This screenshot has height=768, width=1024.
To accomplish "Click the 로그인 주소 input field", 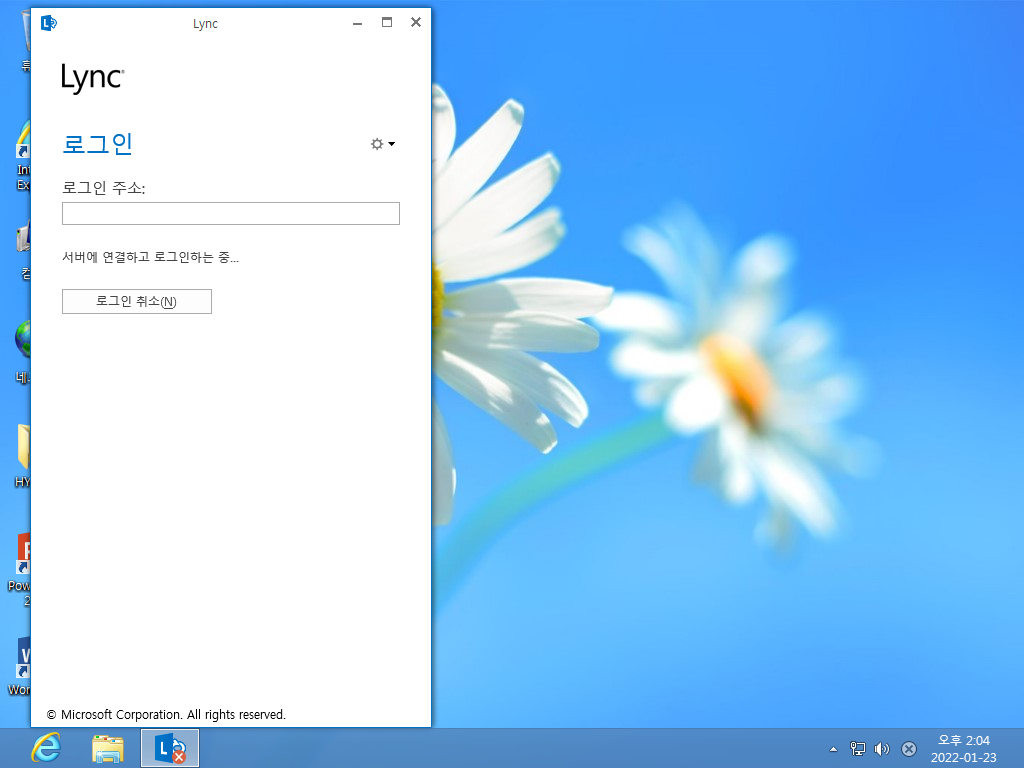I will tap(231, 214).
